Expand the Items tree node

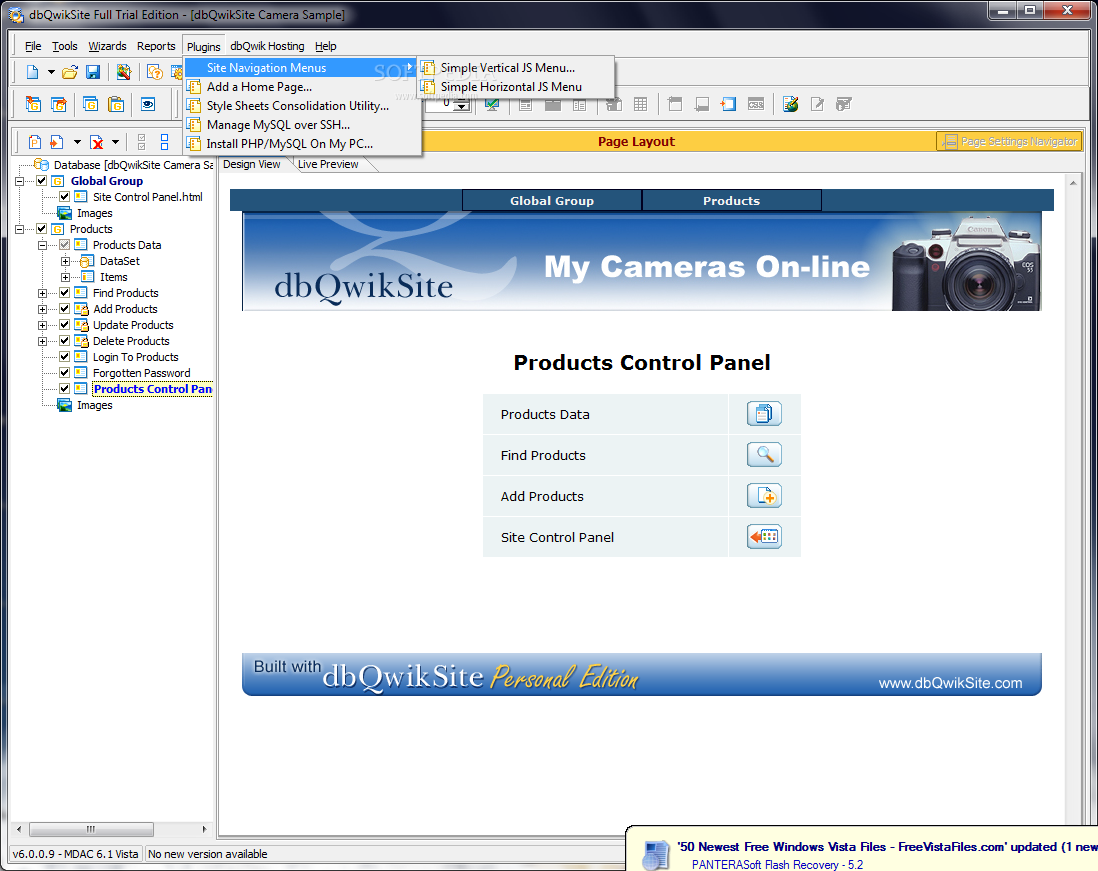pos(65,277)
